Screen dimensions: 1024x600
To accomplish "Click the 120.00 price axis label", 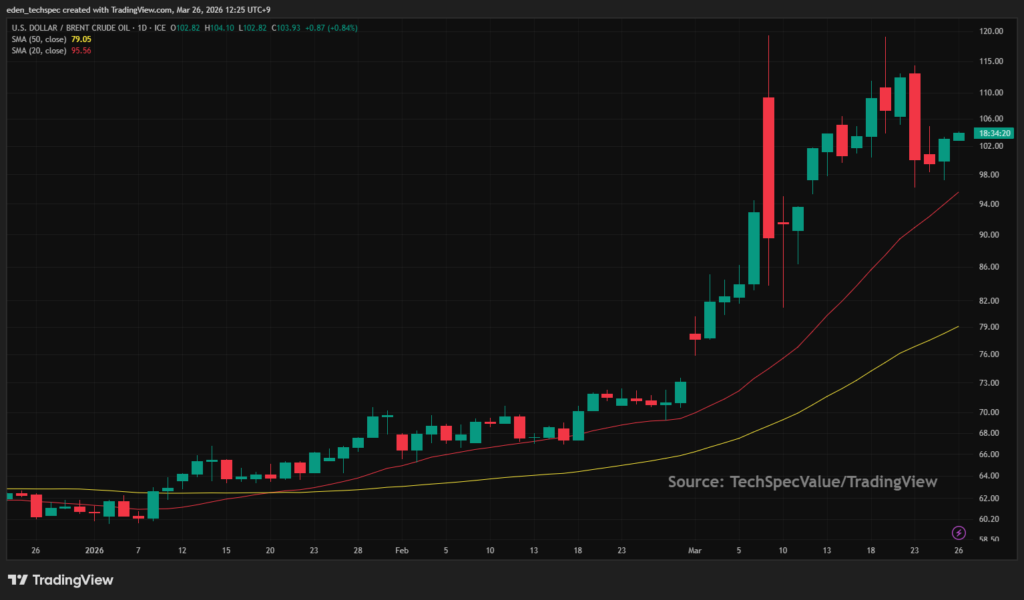I will tap(993, 31).
